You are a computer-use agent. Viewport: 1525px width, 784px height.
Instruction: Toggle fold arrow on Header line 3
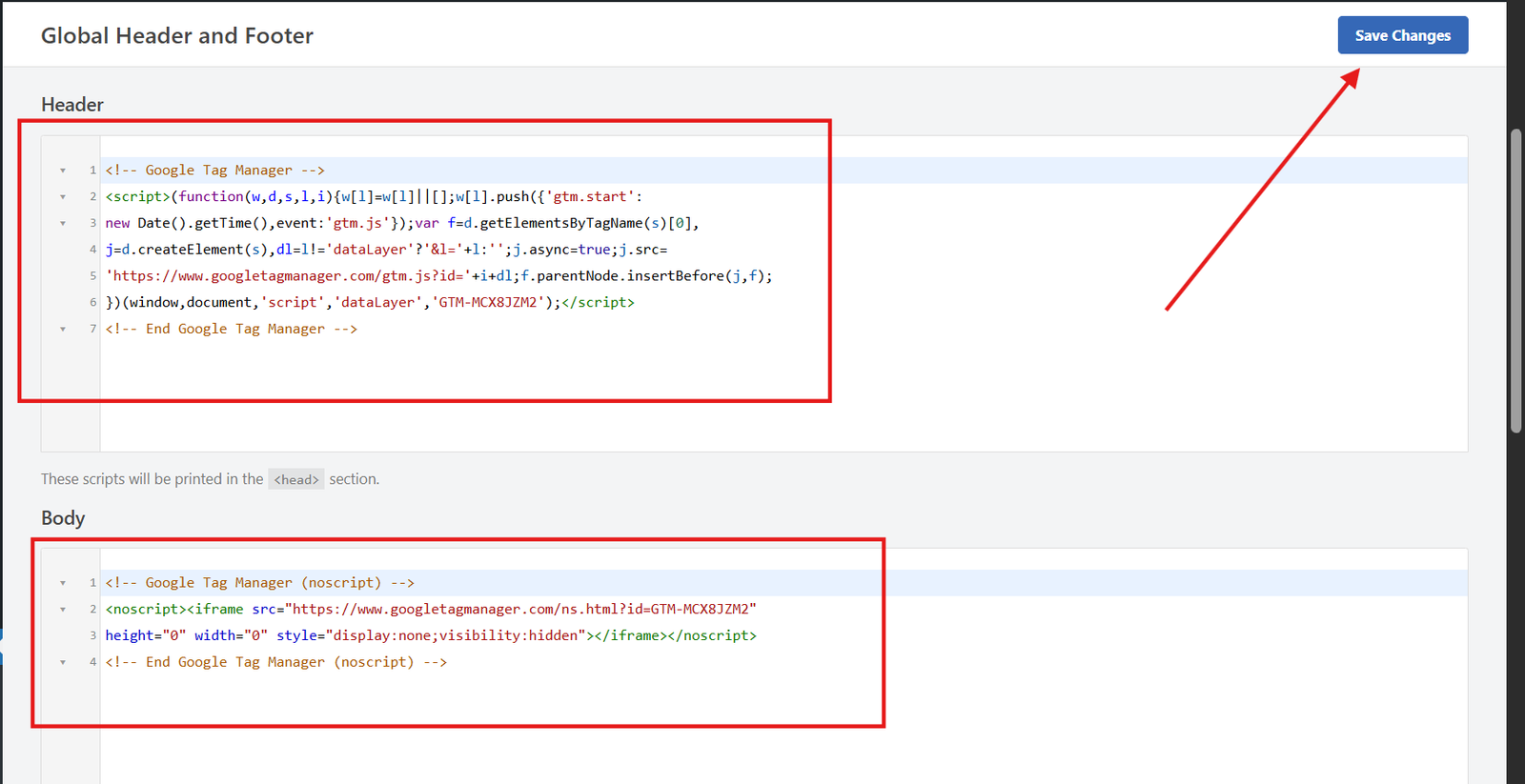pos(63,224)
